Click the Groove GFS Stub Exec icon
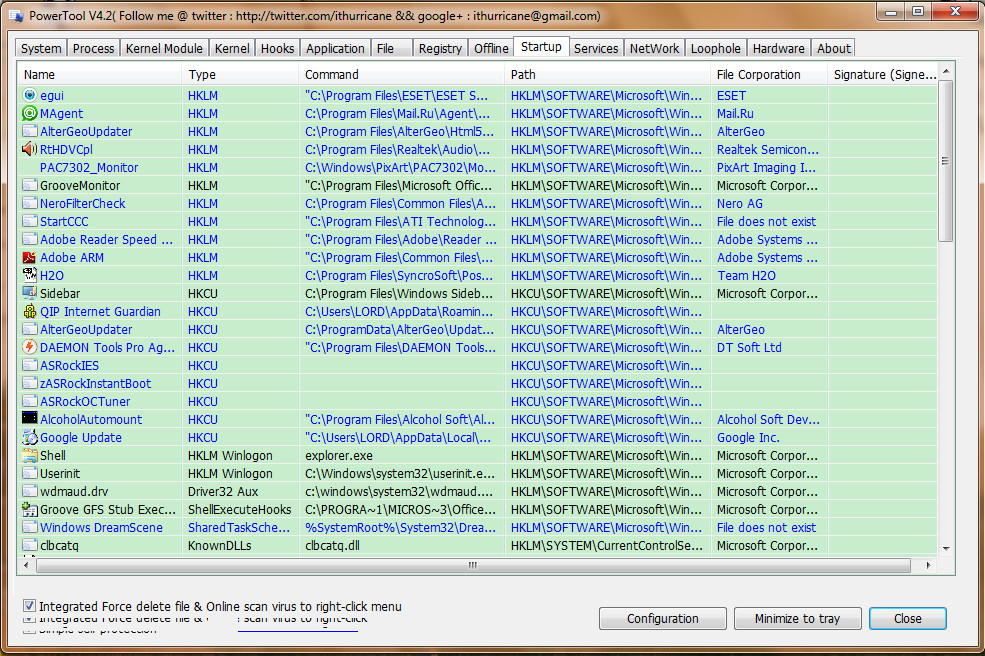Viewport: 985px width, 656px height. (30, 510)
